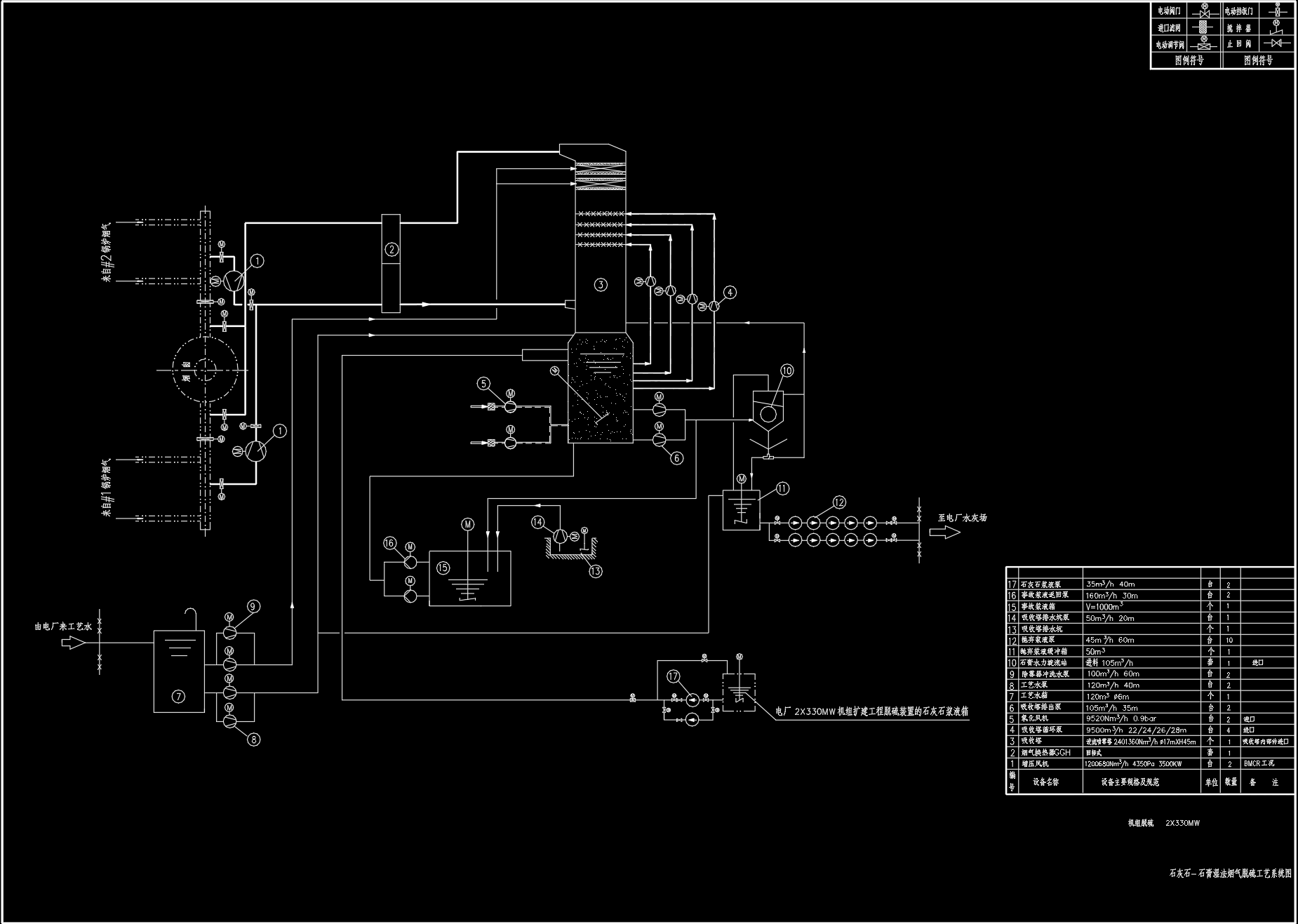Click the 电动挡板门 damper legend symbol
Screen dimensions: 1298x924
tap(1276, 11)
